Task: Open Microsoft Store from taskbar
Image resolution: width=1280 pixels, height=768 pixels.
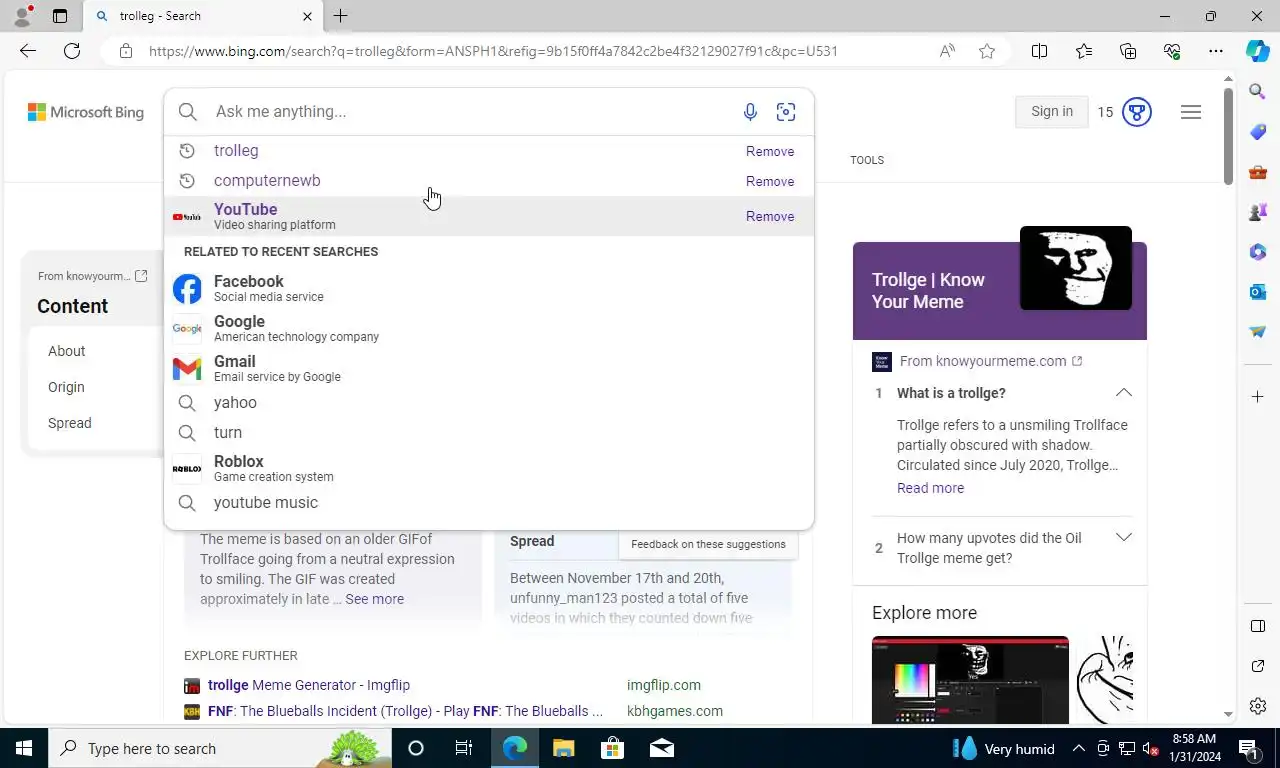Action: [612, 748]
